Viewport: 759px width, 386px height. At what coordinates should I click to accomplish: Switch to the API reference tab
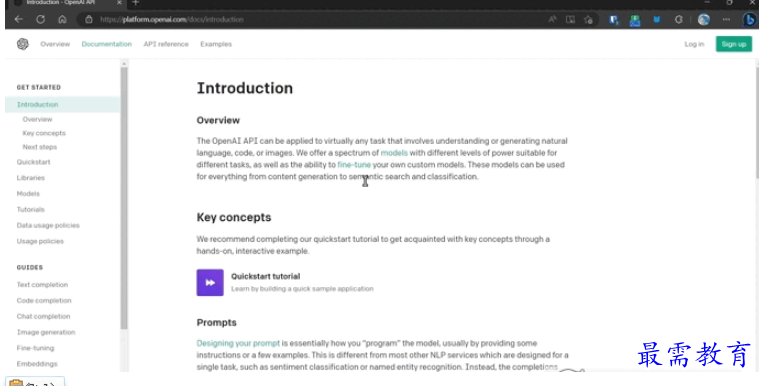click(166, 44)
